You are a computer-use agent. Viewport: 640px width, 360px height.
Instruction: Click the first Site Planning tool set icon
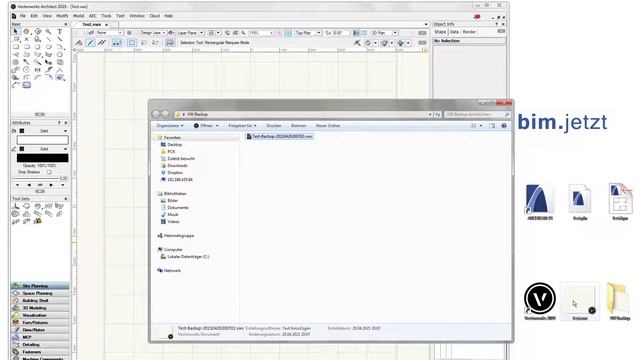click(x=16, y=206)
